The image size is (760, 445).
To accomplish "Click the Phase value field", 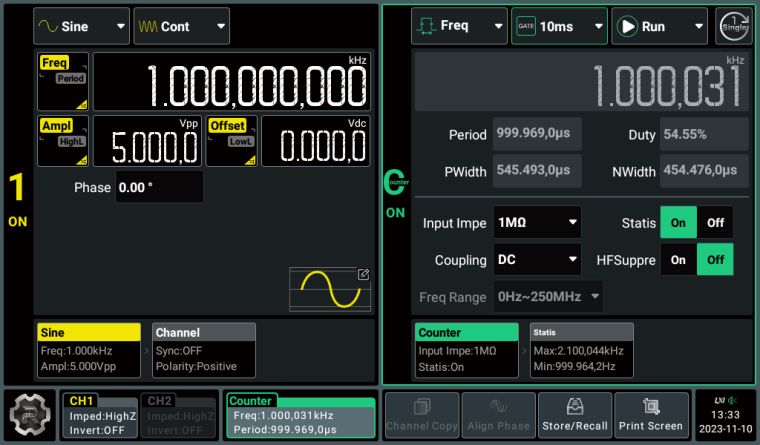I will 158,187.
